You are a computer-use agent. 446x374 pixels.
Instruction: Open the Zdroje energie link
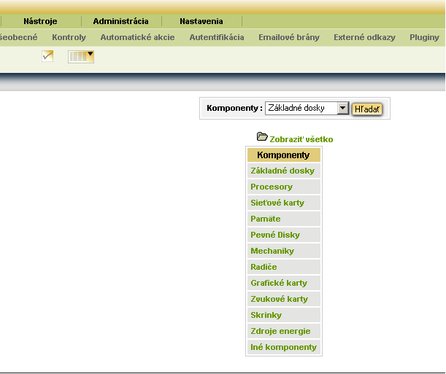coord(280,331)
